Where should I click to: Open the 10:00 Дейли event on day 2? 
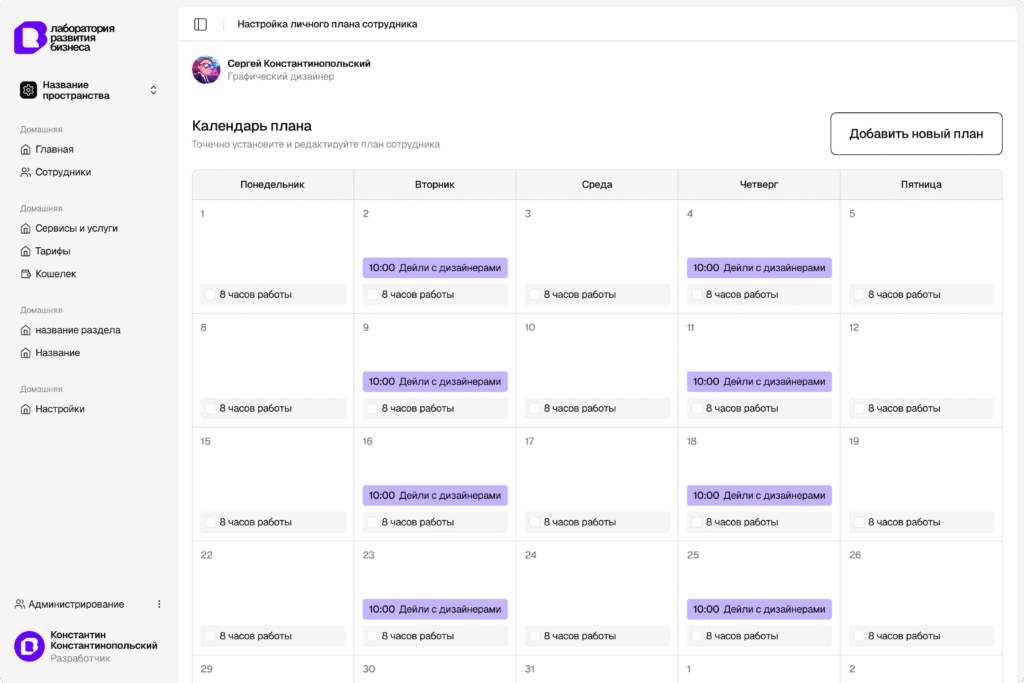tap(435, 268)
